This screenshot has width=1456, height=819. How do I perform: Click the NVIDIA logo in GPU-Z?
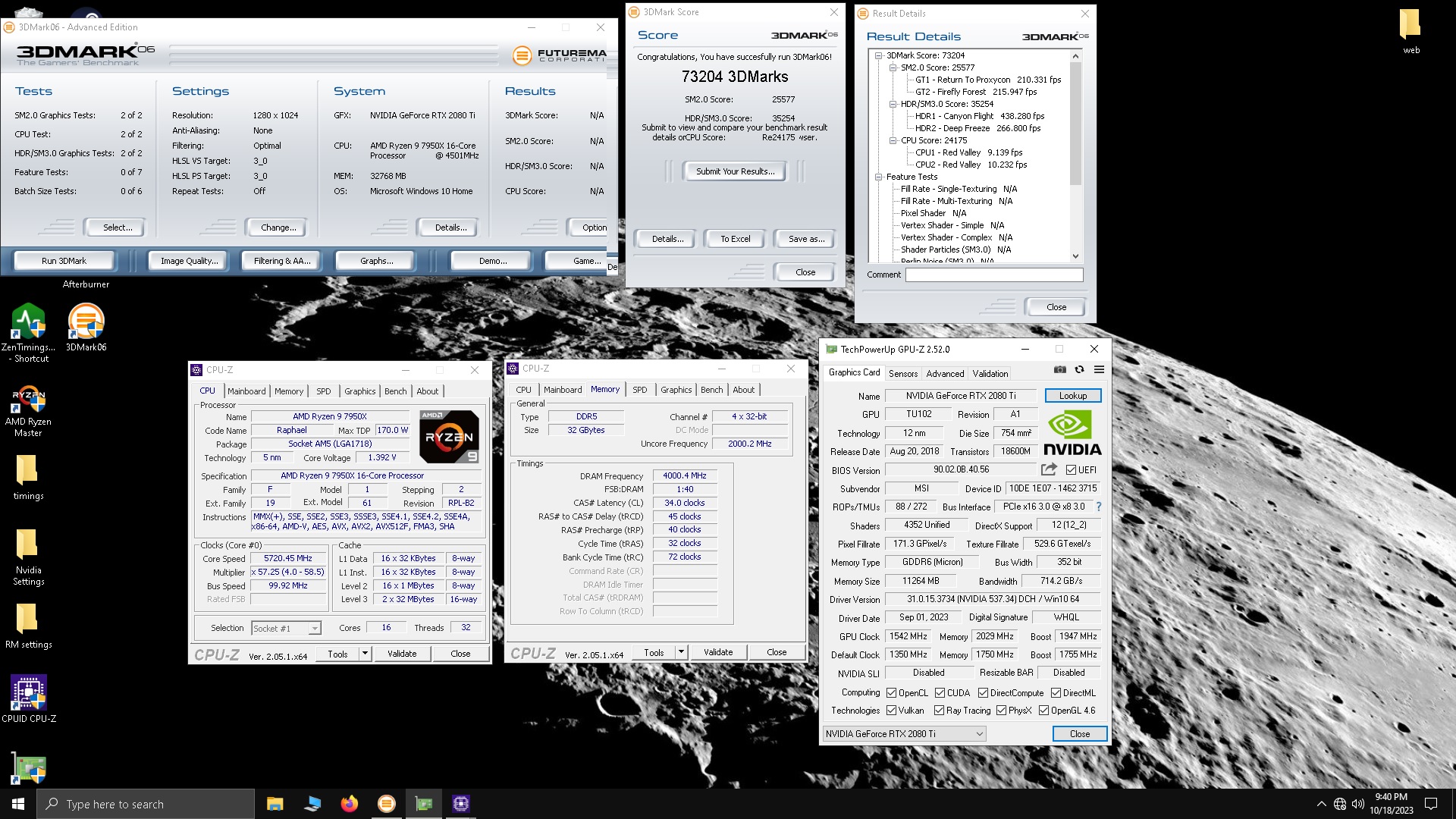click(1072, 432)
